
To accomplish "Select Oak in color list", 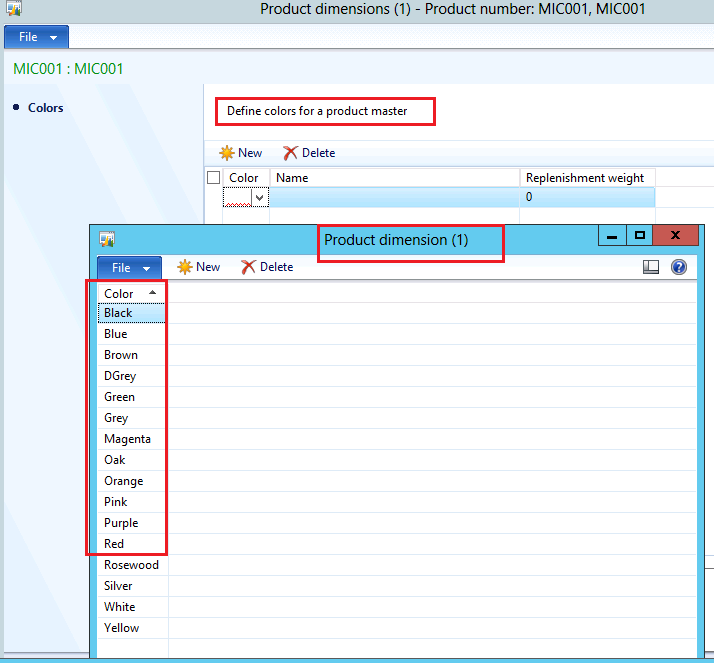I will 131,459.
